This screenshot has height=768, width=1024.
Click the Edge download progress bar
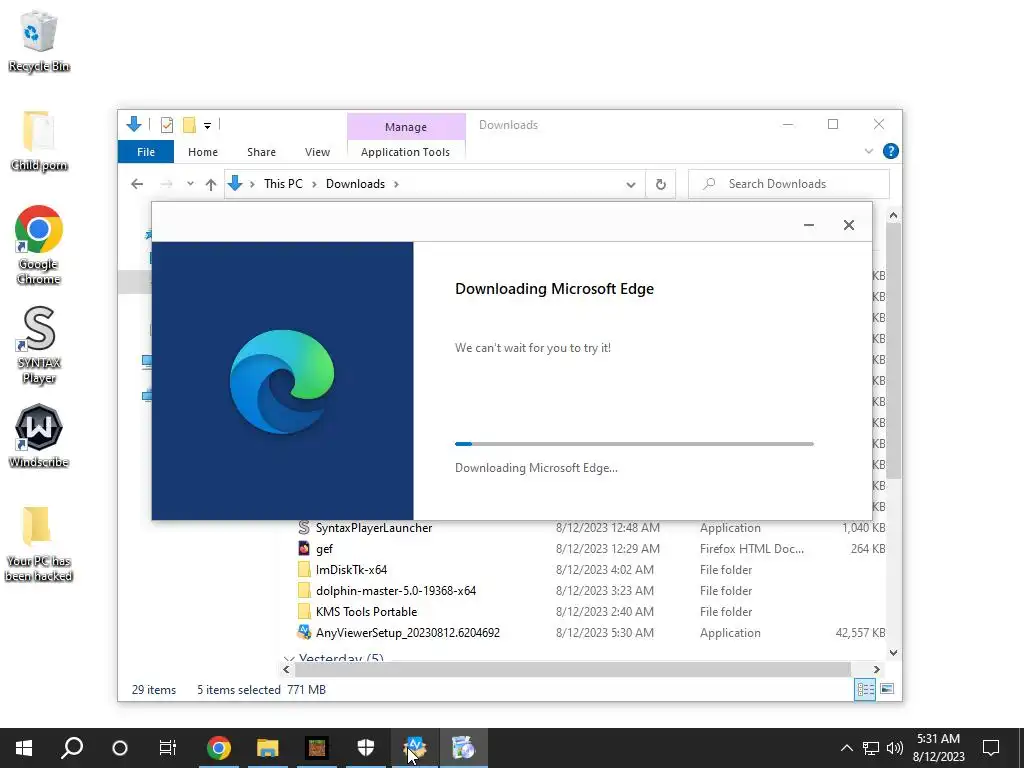[634, 444]
